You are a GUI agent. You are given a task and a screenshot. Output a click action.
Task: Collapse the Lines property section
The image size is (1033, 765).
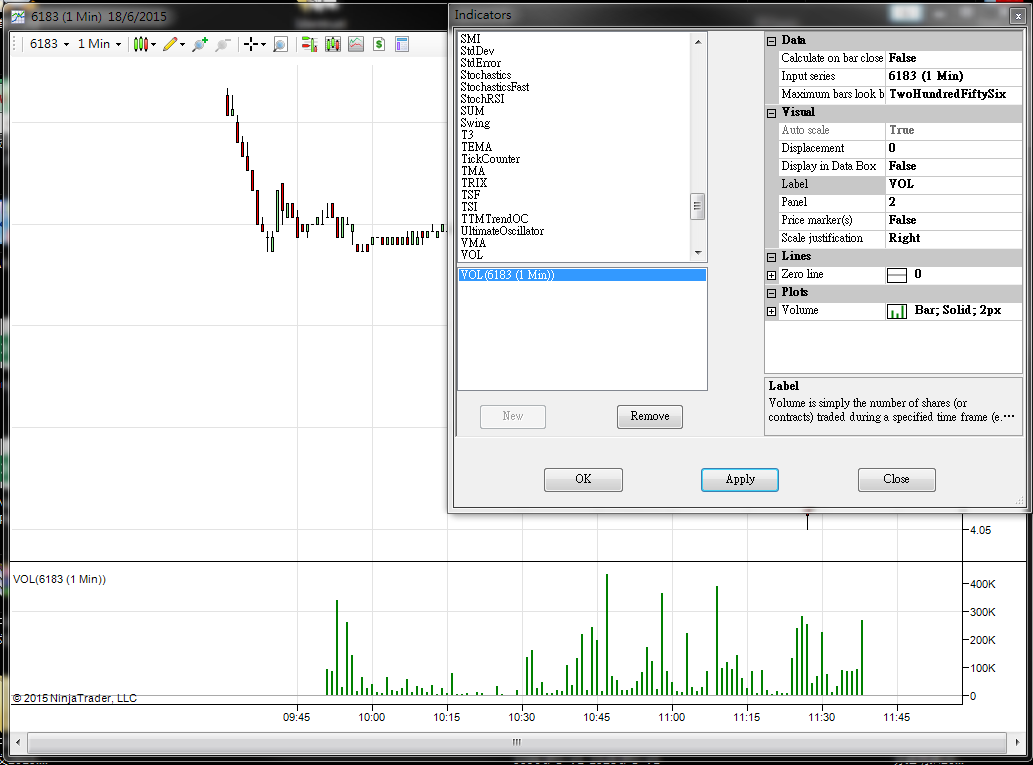pyautogui.click(x=771, y=257)
